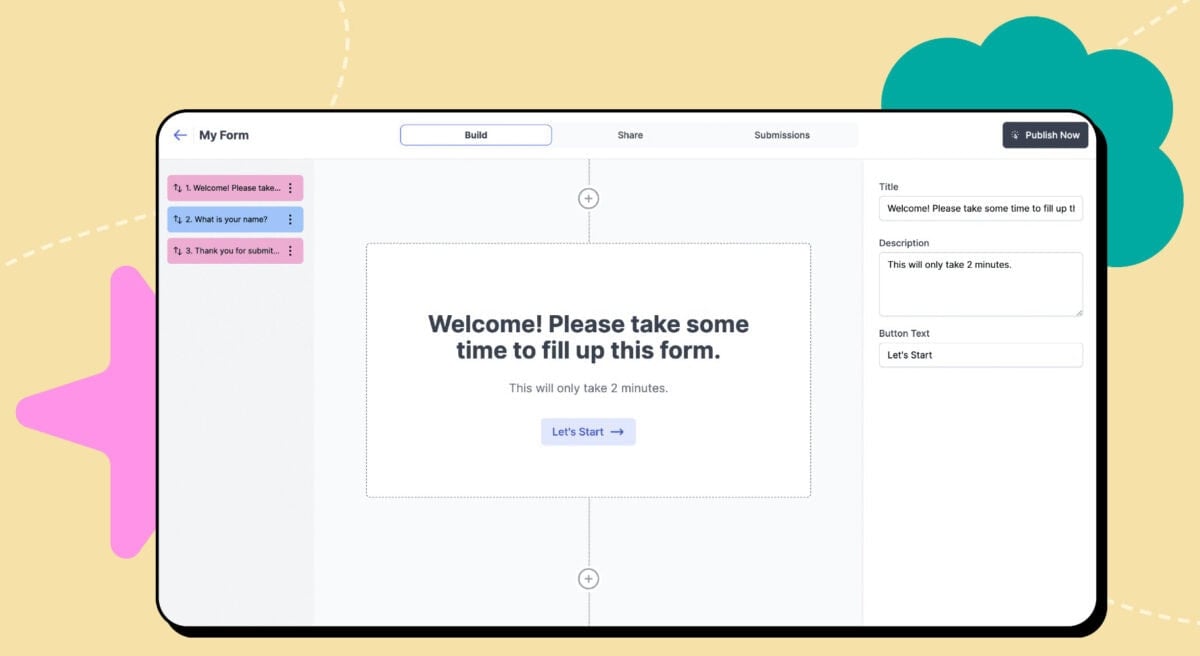Click the reorder arrows on the Welcome step
Screen dimensions: 1200x656
tap(178, 188)
